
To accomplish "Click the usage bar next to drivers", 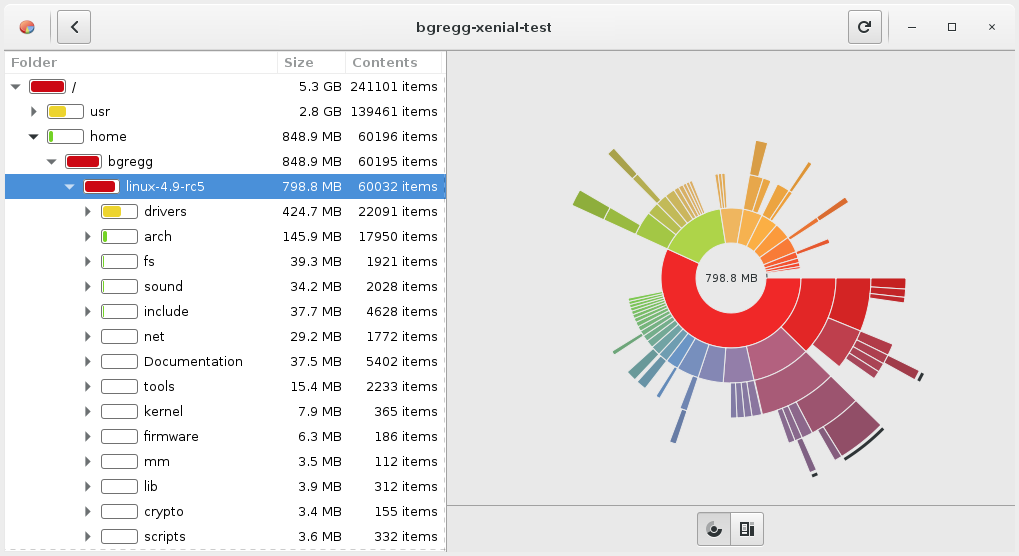I will click(119, 211).
